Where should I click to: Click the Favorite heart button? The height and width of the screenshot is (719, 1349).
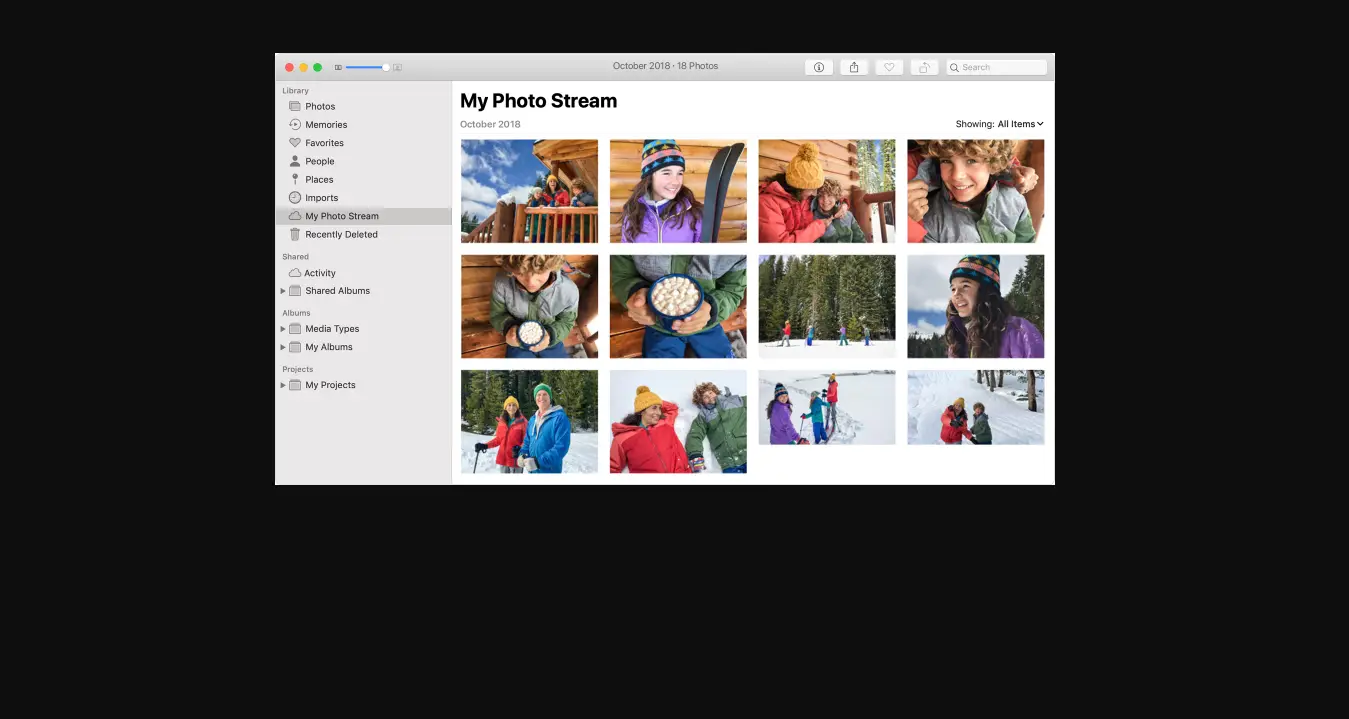[889, 67]
